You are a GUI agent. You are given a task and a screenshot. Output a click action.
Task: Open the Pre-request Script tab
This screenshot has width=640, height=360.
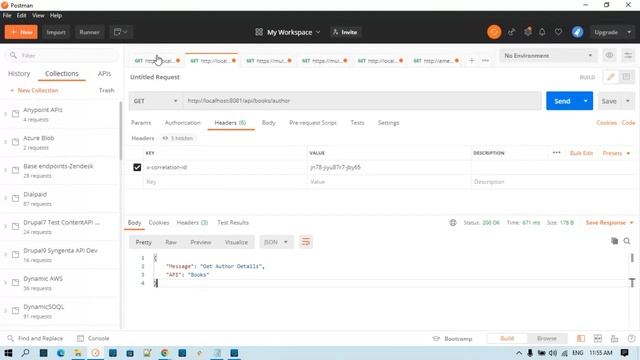coord(313,122)
